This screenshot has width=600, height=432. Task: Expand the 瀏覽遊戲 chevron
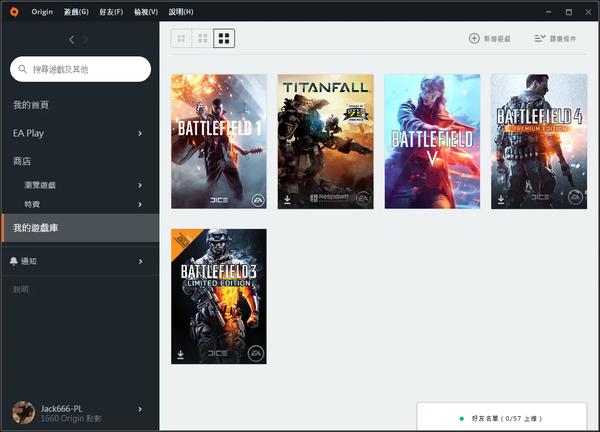[140, 185]
